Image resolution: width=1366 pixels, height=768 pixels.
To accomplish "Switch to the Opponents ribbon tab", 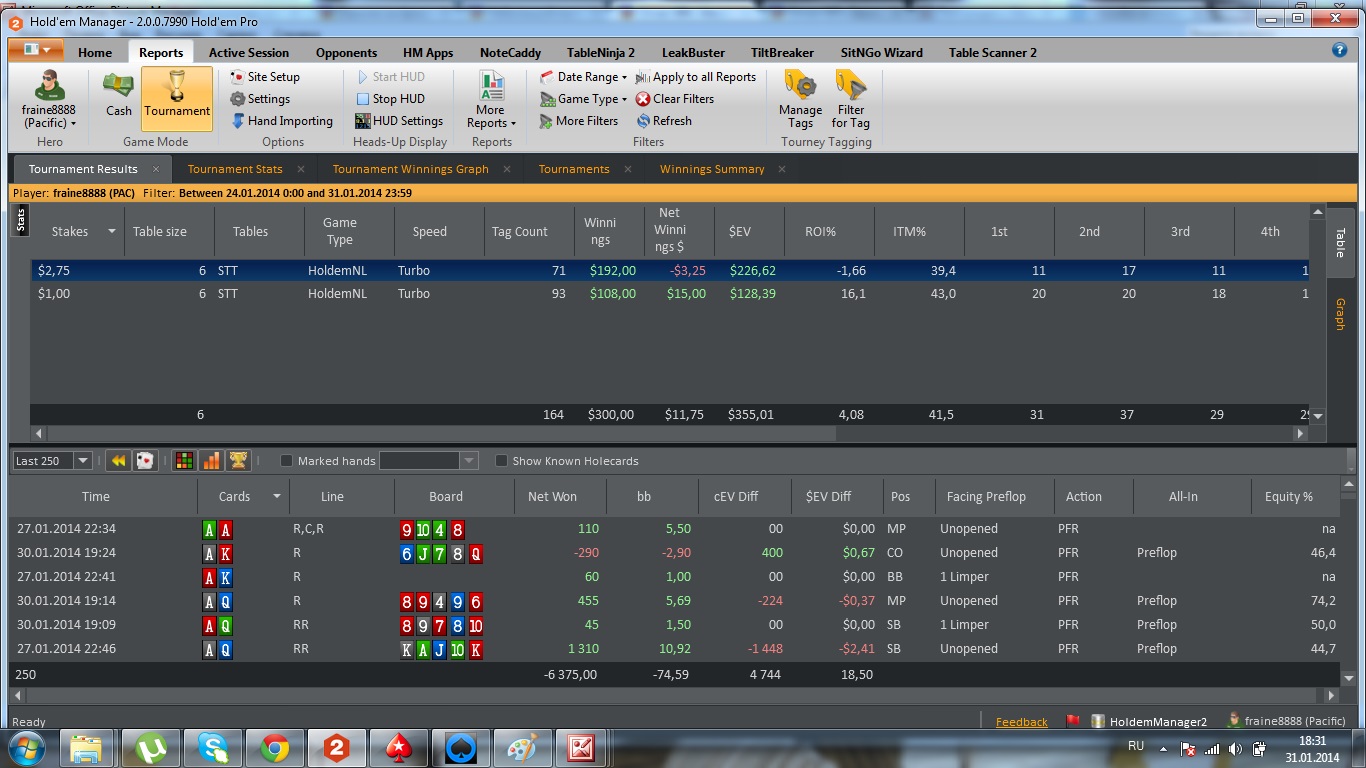I will tap(346, 53).
